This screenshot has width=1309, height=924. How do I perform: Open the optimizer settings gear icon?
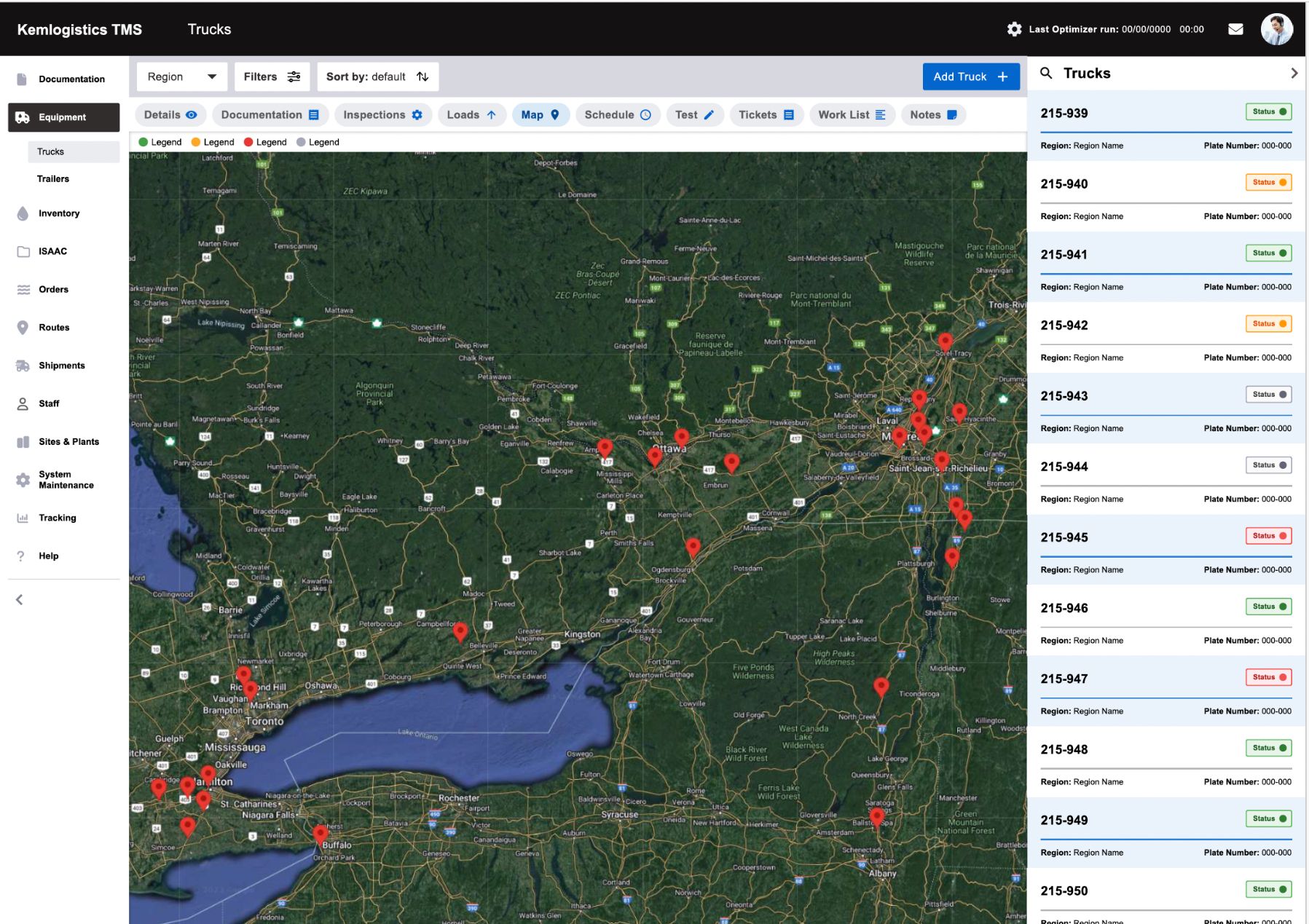[1014, 29]
